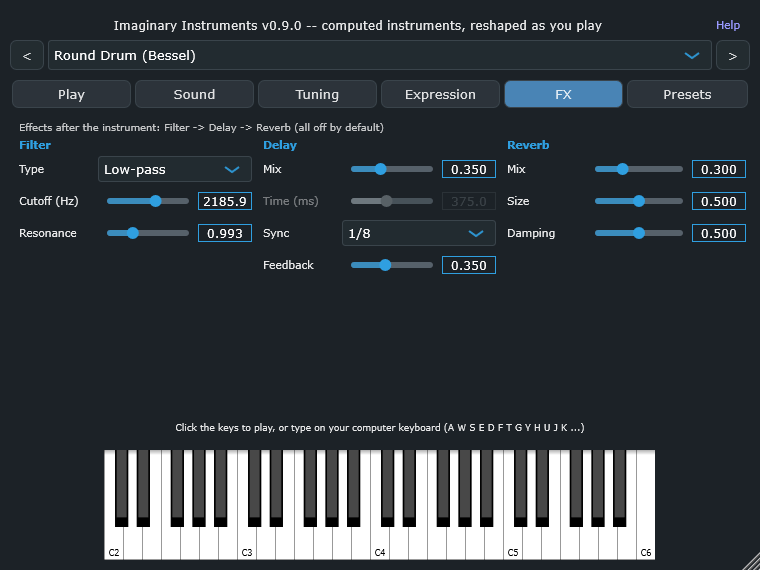Screen dimensions: 760x570
Task: Play the C4 key on the piano keyboard
Action: tap(380, 543)
